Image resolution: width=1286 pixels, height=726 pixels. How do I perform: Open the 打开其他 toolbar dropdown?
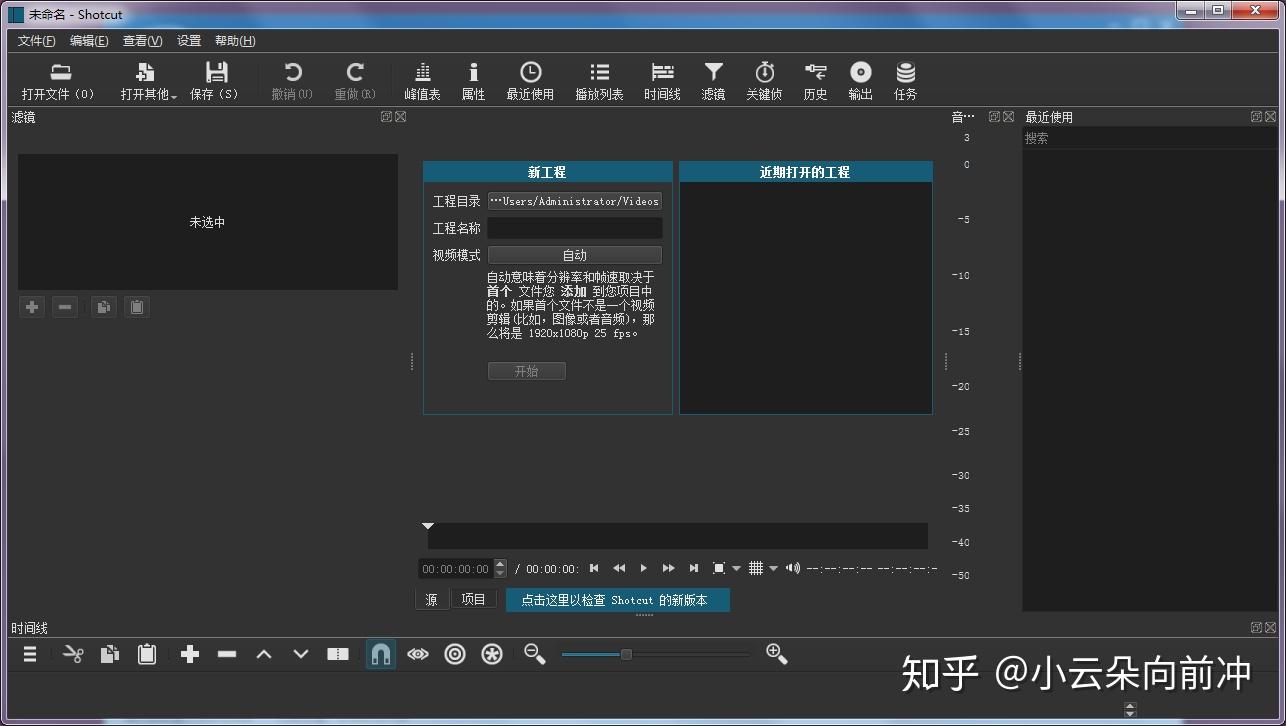click(149, 82)
